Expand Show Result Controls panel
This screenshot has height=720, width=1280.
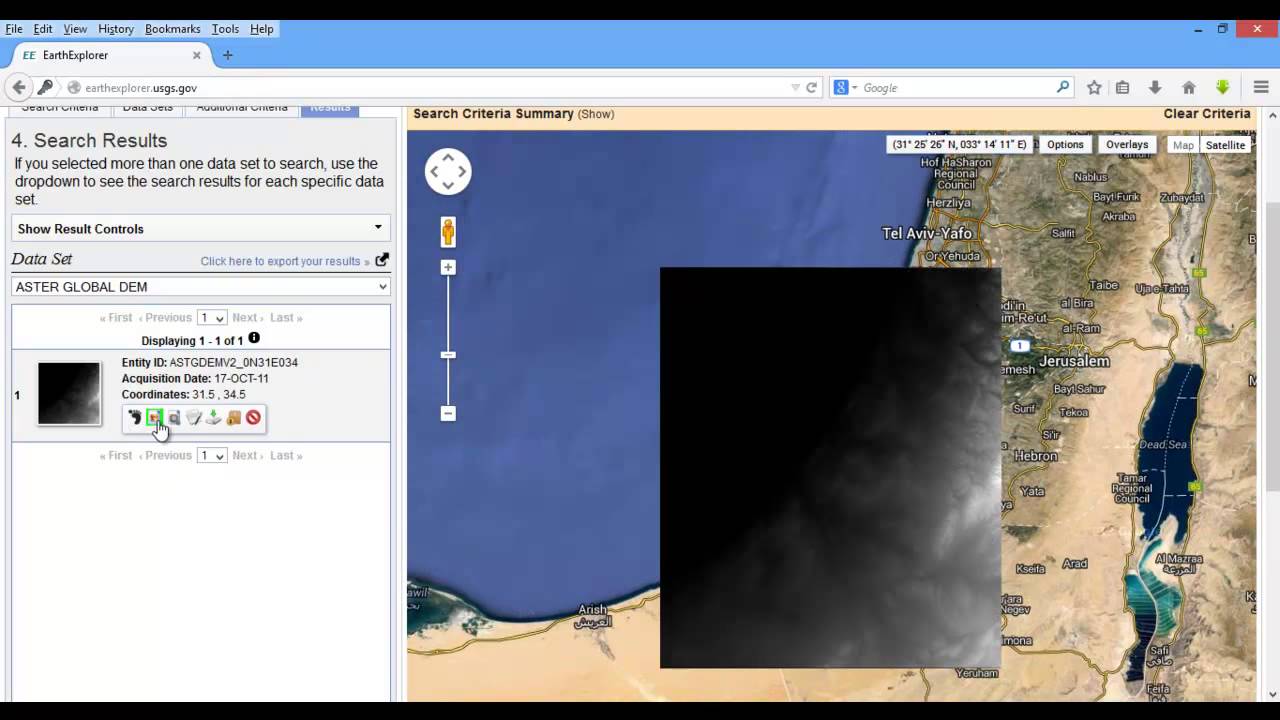(x=200, y=228)
